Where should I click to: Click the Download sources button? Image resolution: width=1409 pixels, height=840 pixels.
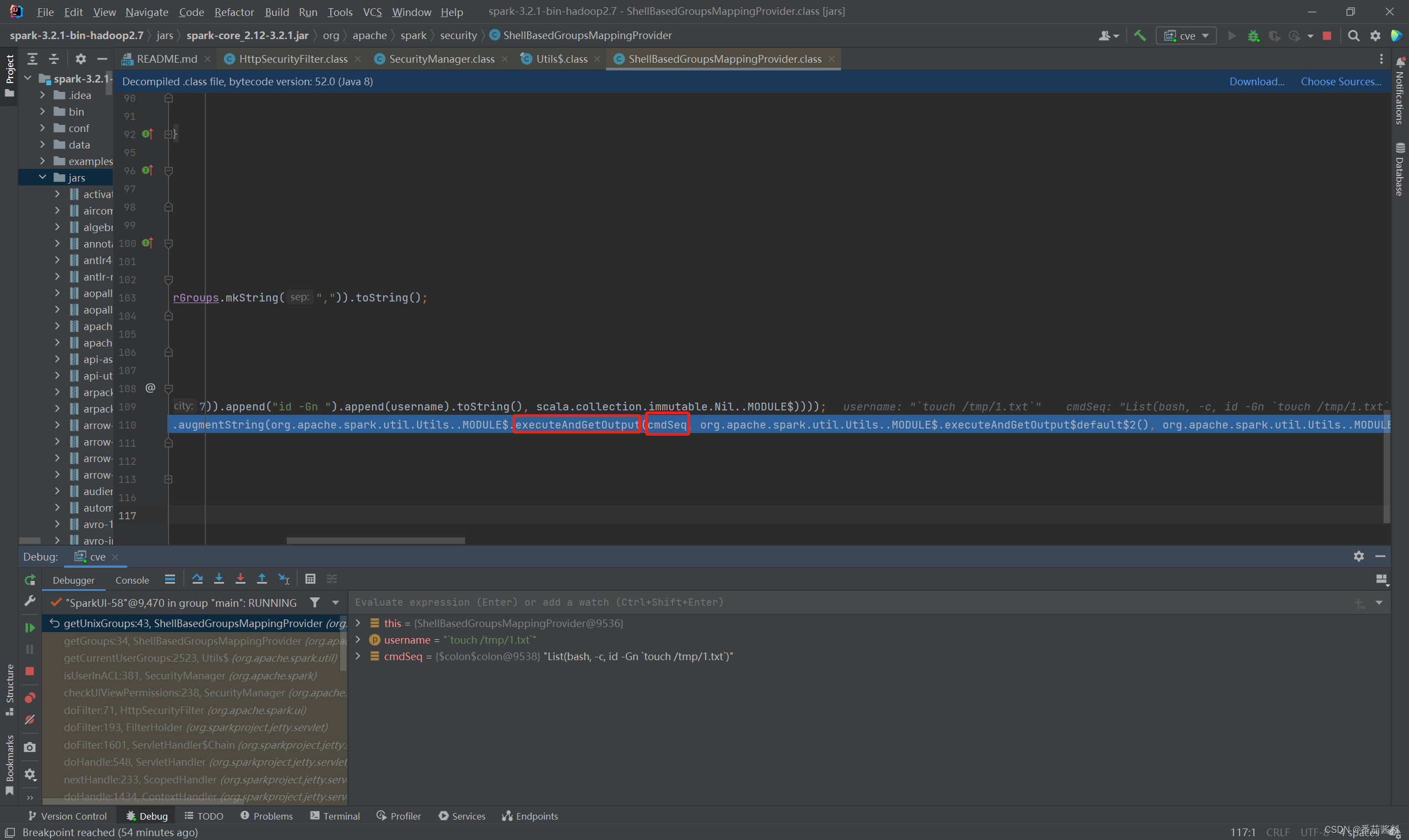(1257, 81)
